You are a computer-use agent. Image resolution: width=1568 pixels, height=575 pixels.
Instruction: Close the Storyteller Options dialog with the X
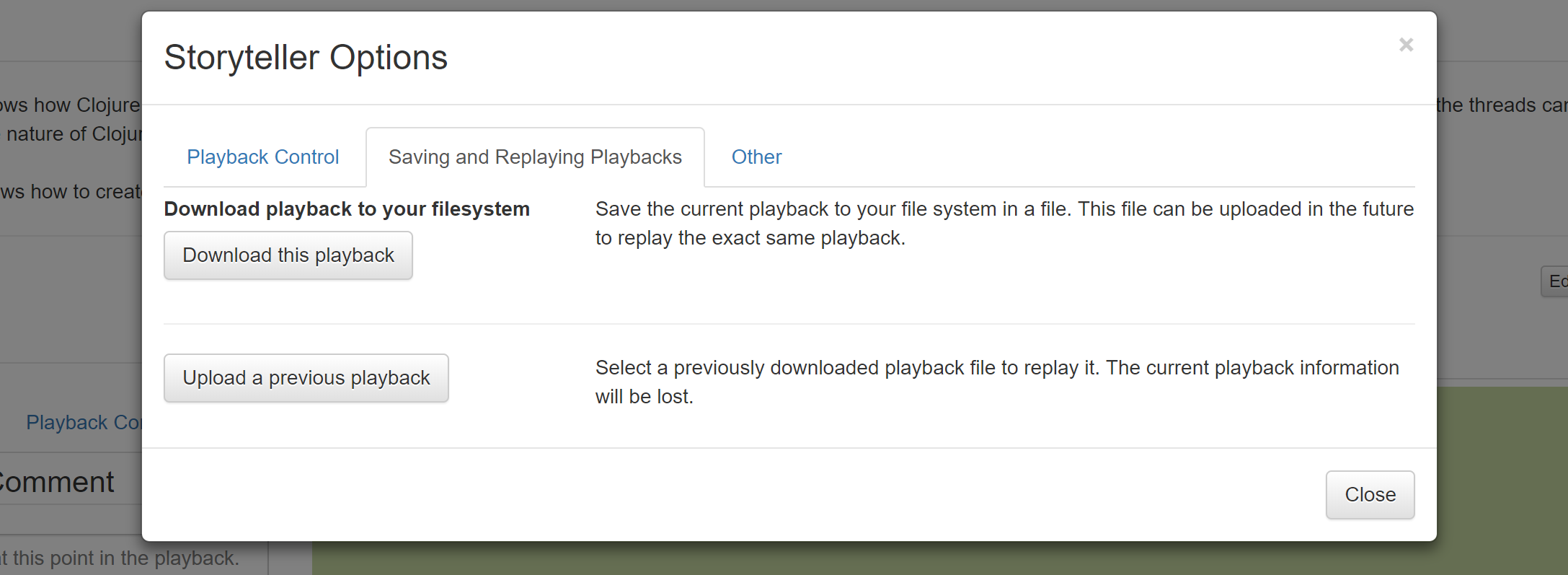pyautogui.click(x=1406, y=45)
